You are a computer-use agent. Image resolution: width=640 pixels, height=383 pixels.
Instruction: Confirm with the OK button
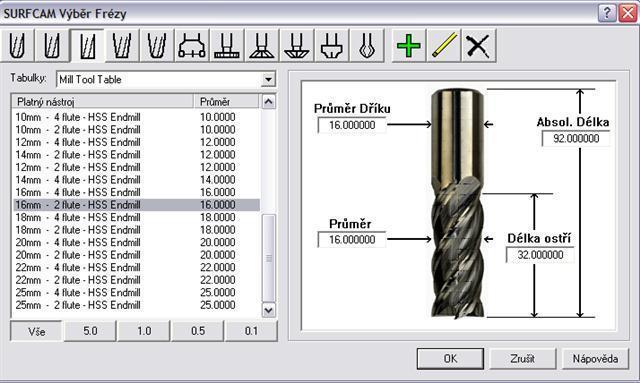pyautogui.click(x=450, y=359)
